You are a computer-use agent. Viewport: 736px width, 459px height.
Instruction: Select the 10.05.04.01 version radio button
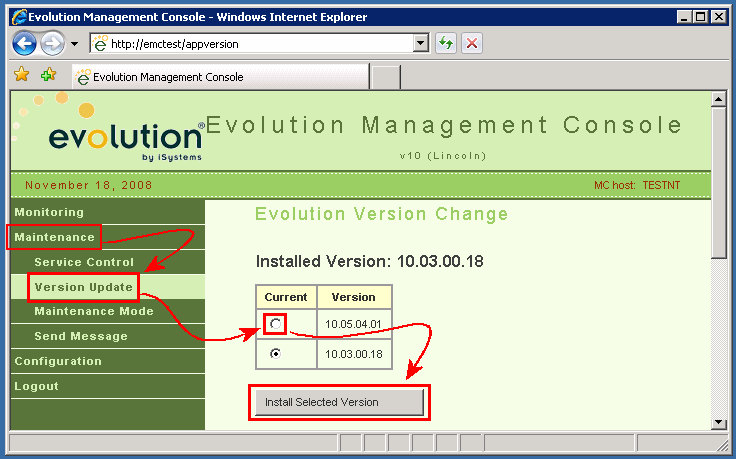click(275, 324)
